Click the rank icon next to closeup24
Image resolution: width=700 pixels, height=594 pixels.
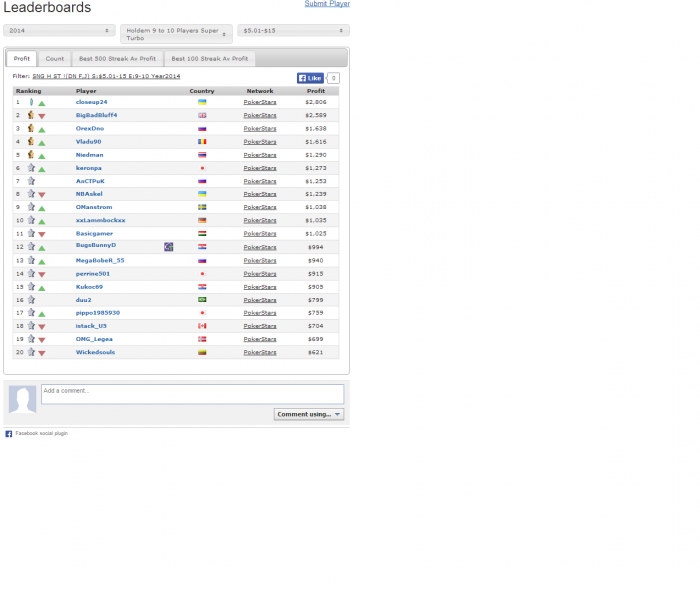31,102
